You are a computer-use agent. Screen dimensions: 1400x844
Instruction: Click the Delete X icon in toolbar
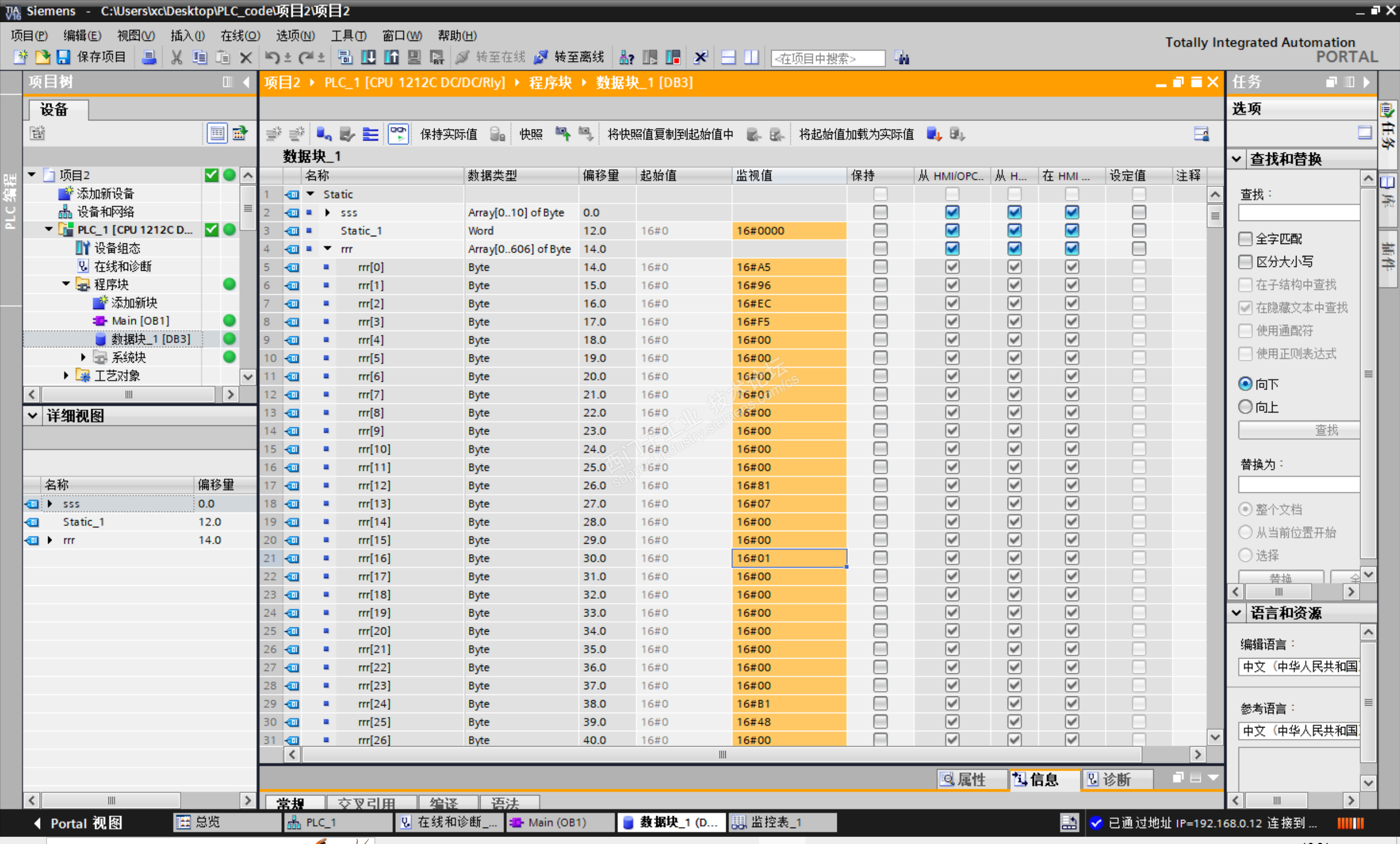point(245,57)
